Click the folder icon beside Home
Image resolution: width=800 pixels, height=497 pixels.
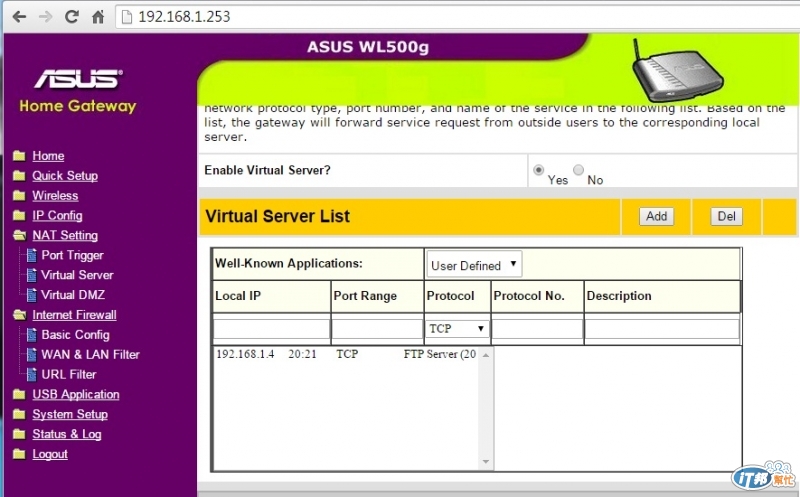19,156
